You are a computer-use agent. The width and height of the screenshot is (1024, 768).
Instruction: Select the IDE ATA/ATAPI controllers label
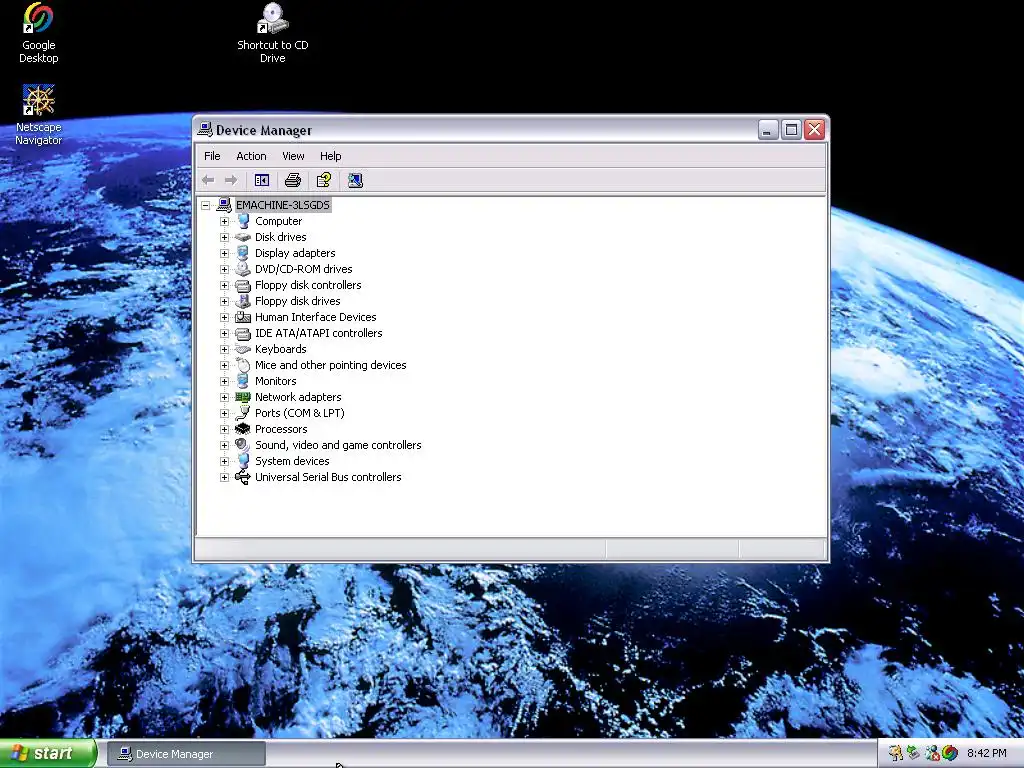tap(319, 333)
